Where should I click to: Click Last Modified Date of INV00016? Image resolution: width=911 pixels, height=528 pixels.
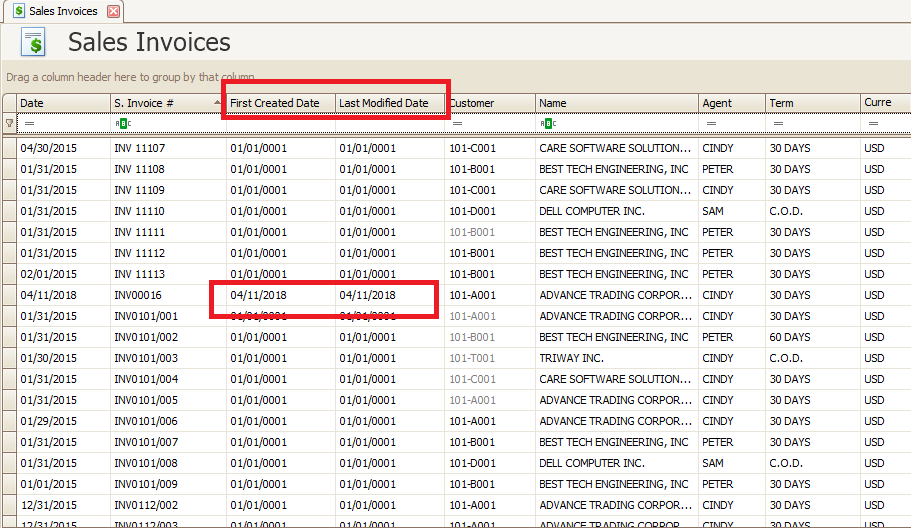pos(390,295)
